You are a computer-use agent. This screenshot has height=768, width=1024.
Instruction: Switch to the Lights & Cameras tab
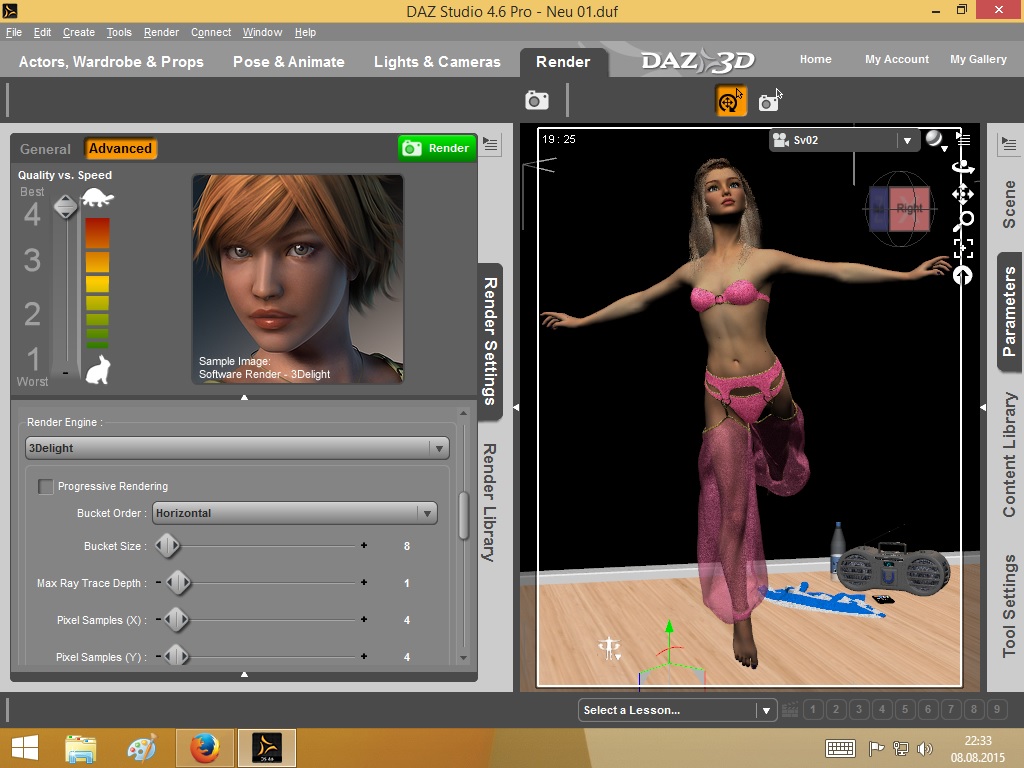[437, 62]
